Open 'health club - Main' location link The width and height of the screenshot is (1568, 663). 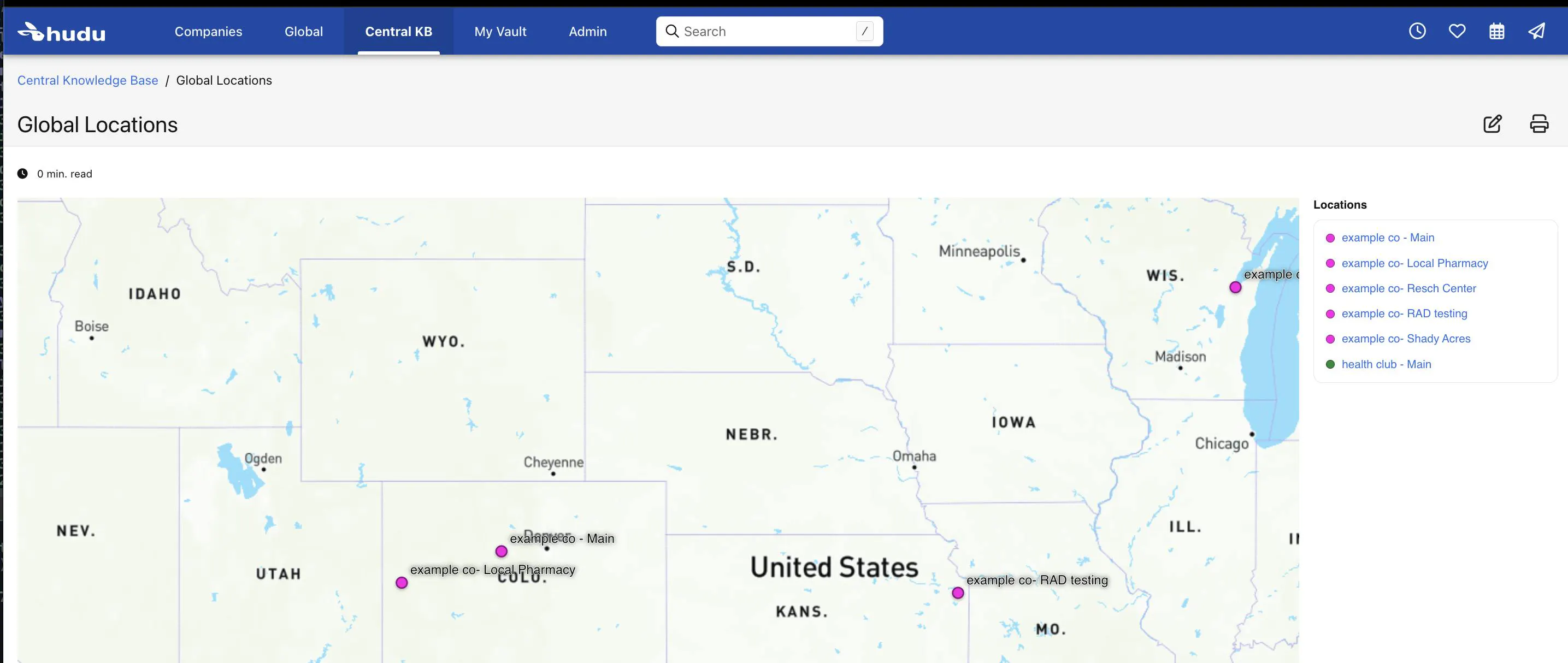tap(1386, 364)
